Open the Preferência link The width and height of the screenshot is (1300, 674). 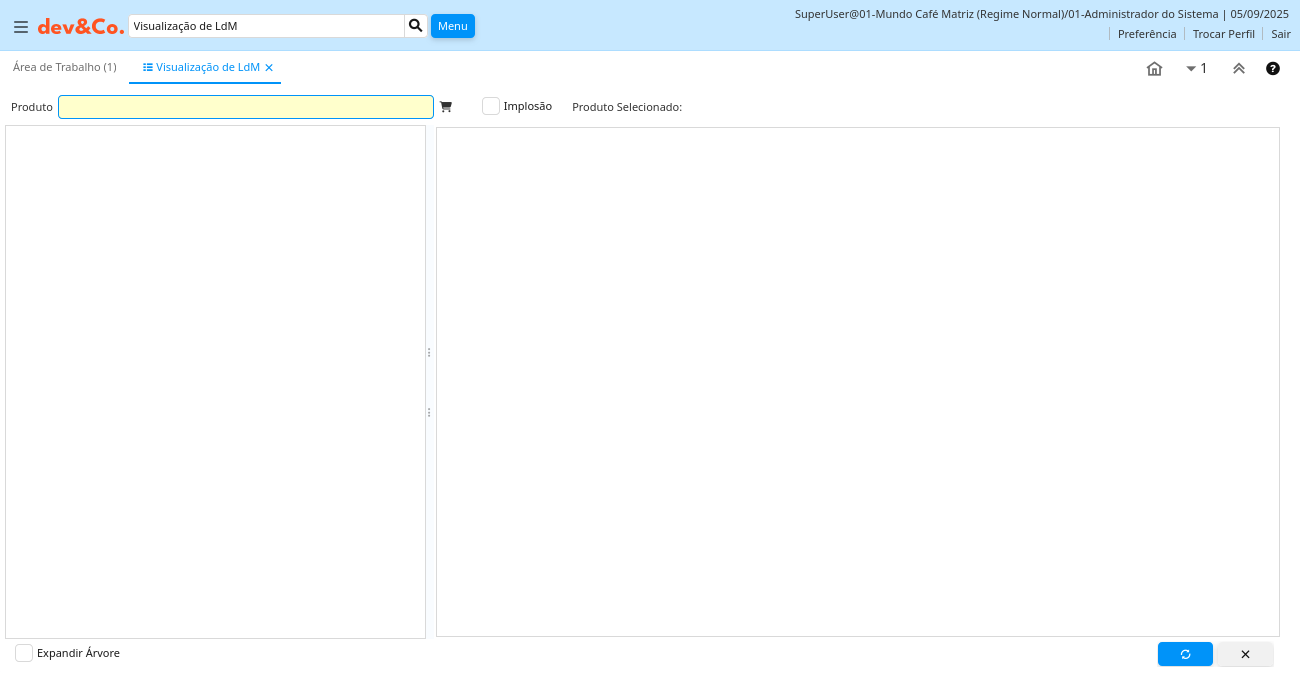click(x=1146, y=34)
